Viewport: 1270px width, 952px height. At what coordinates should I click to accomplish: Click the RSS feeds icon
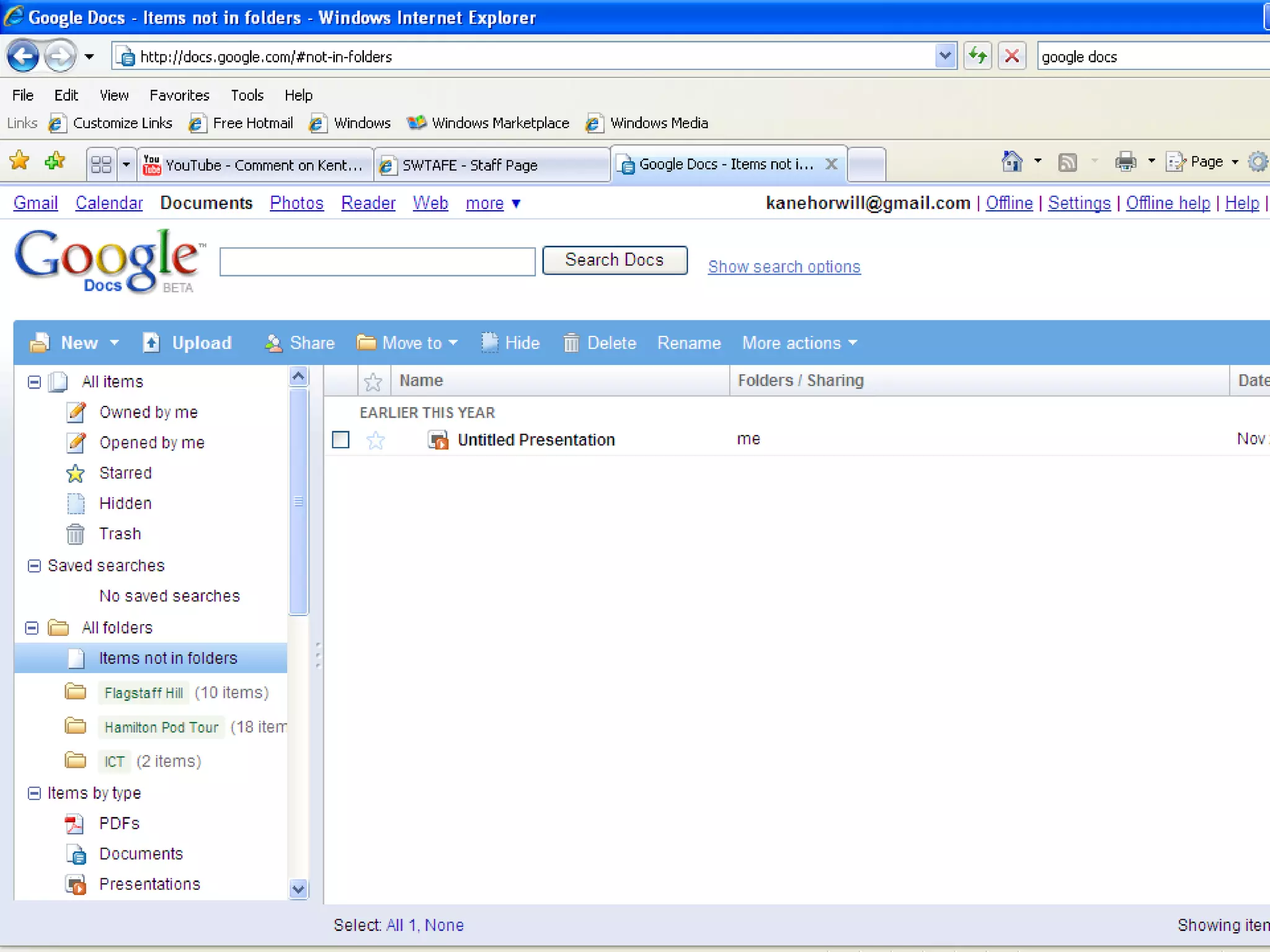tap(1067, 162)
